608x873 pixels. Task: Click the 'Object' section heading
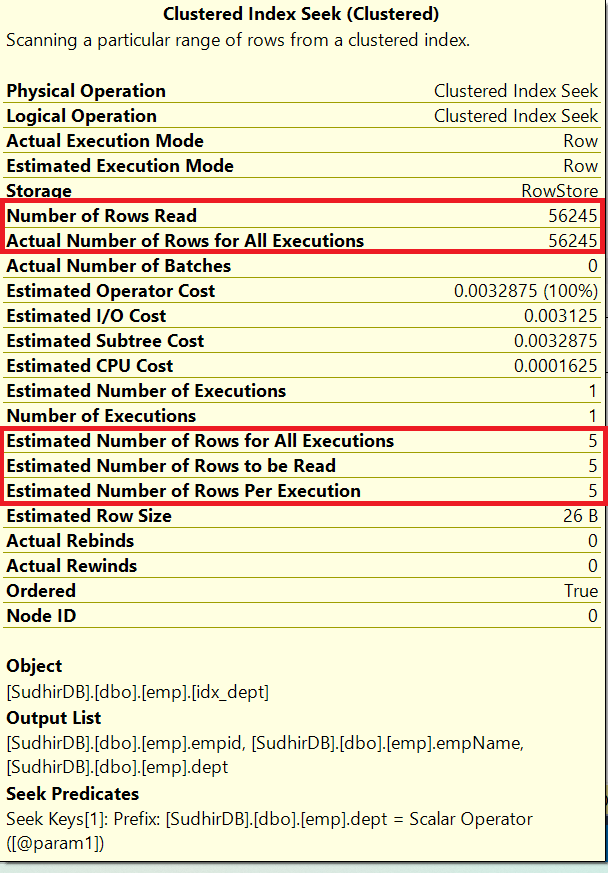34,666
